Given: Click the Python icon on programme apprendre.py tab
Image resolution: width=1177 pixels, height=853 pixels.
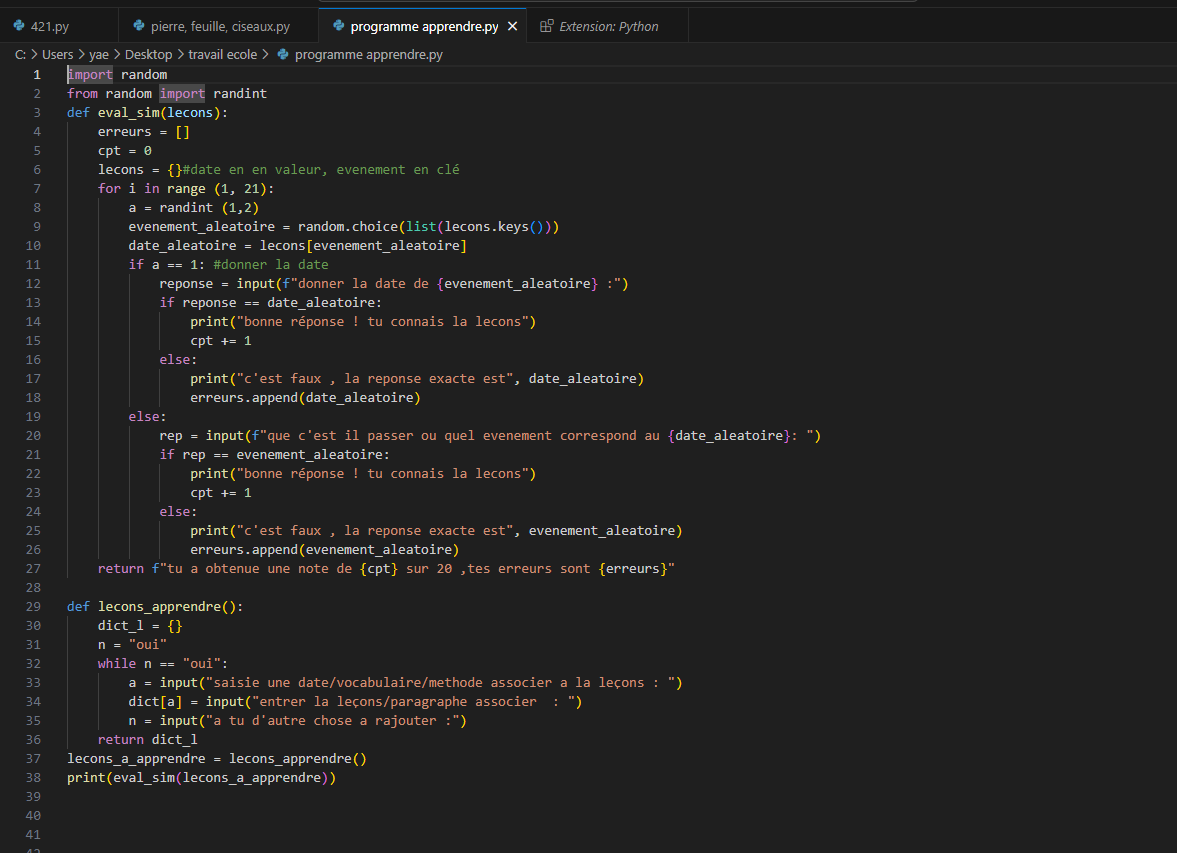Looking at the screenshot, I should point(336,24).
